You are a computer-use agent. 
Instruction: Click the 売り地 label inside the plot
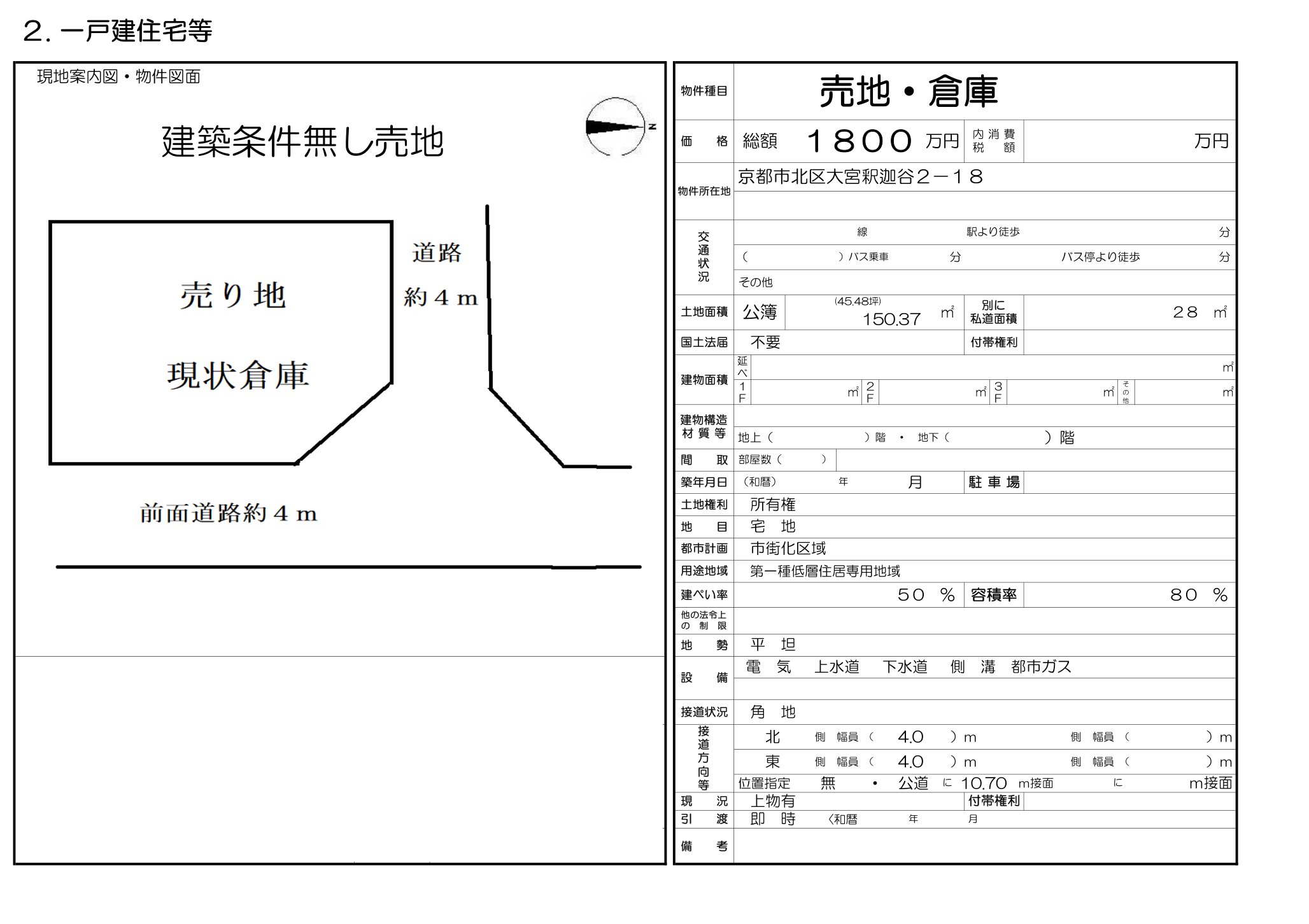(232, 296)
